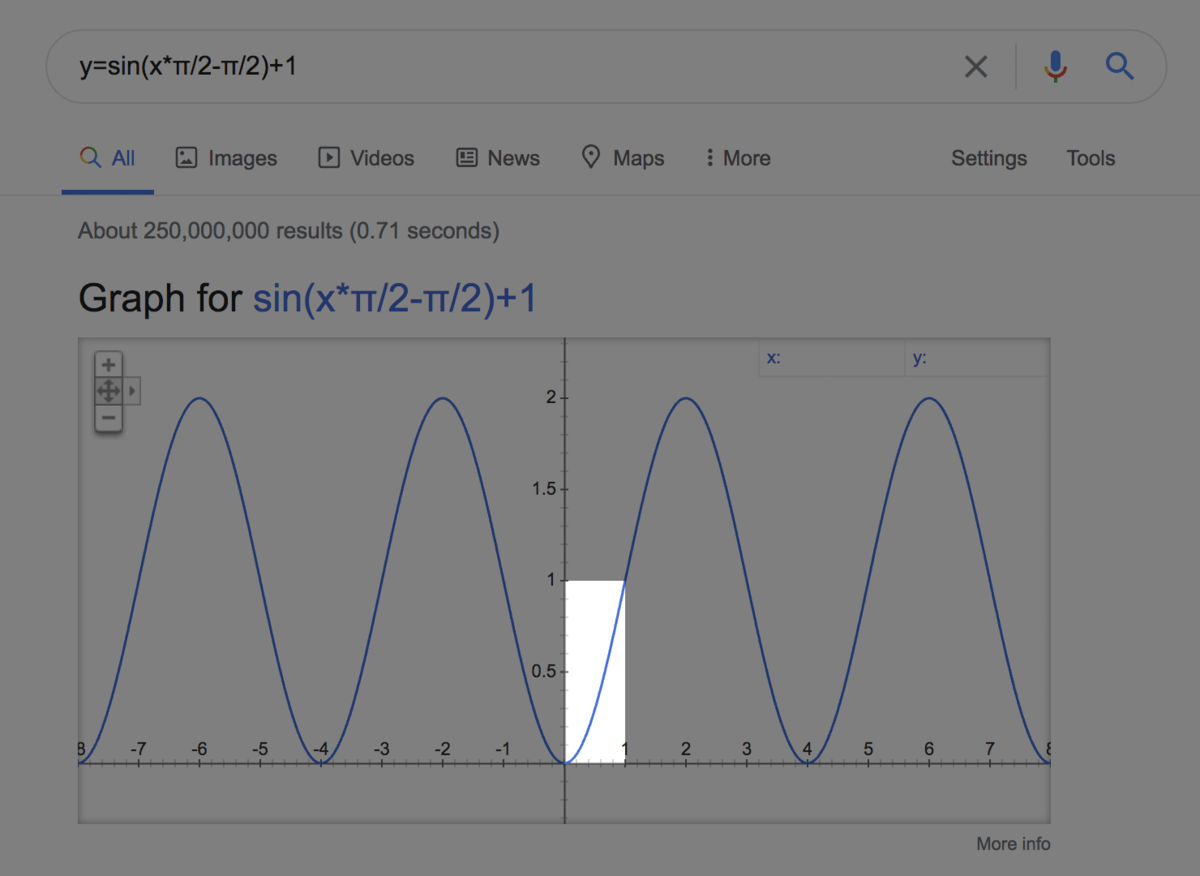Go to the Maps tab
This screenshot has width=1200, height=876.
623,158
